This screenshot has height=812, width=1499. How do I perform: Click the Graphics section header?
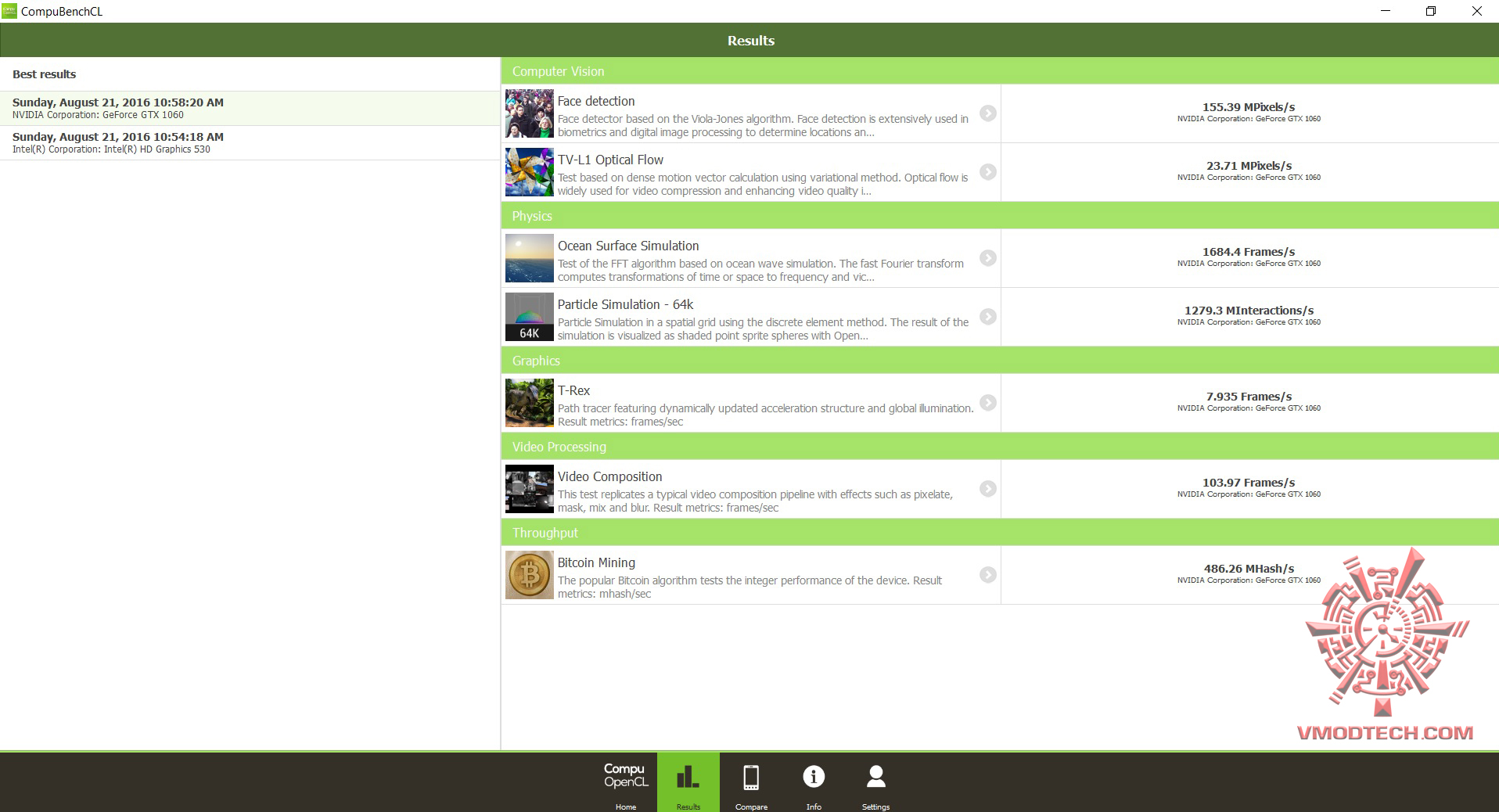click(x=1000, y=361)
